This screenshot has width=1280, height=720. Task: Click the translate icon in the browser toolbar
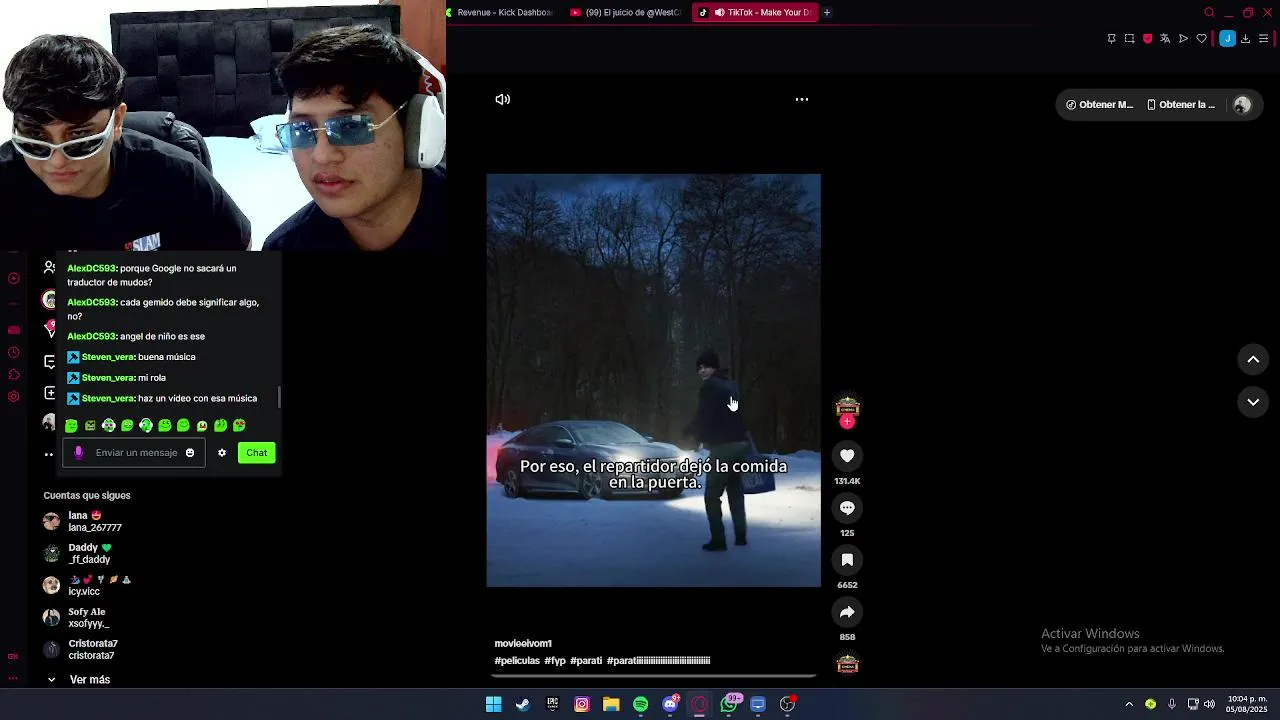pyautogui.click(x=1165, y=38)
